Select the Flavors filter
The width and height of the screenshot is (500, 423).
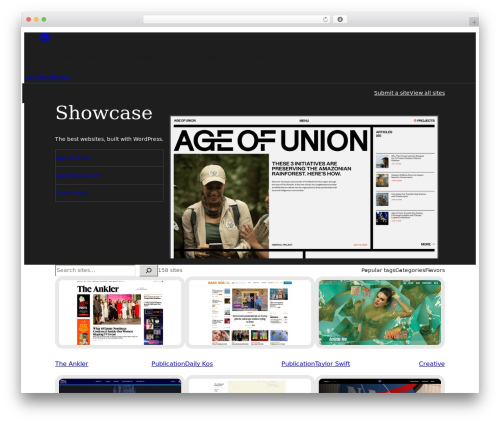pos(435,270)
